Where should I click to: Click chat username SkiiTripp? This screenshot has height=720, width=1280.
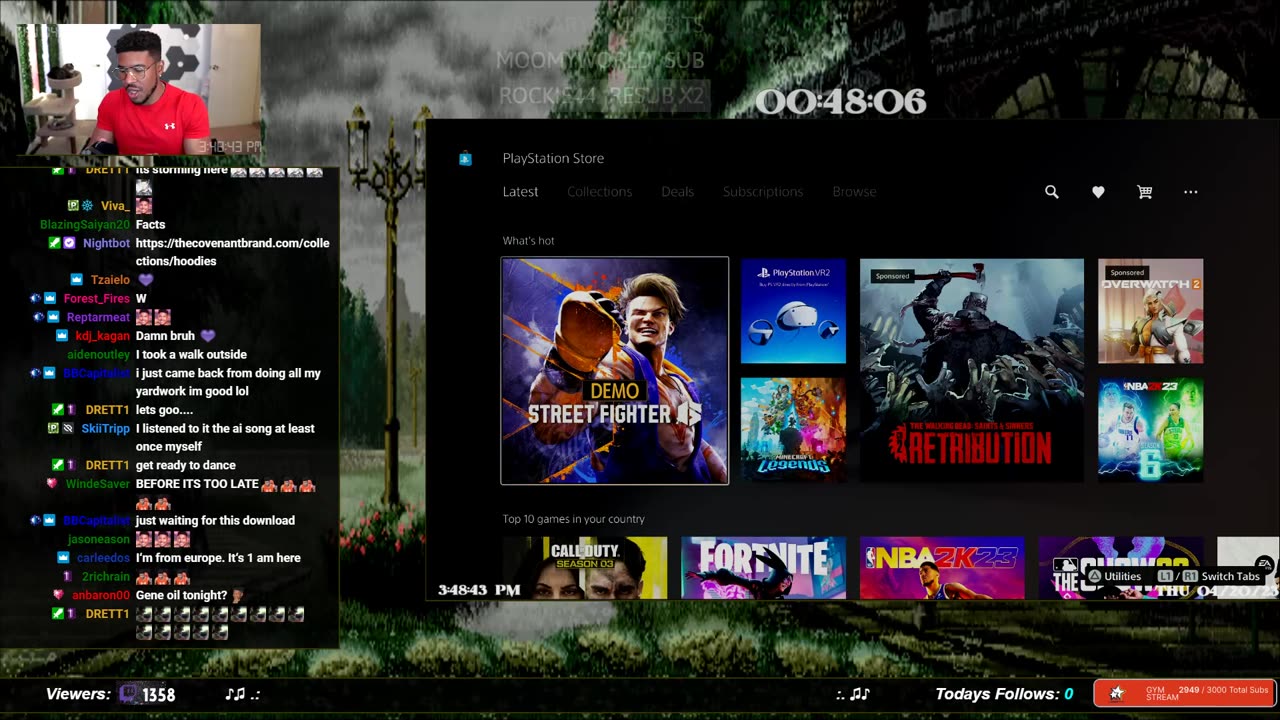[105, 428]
